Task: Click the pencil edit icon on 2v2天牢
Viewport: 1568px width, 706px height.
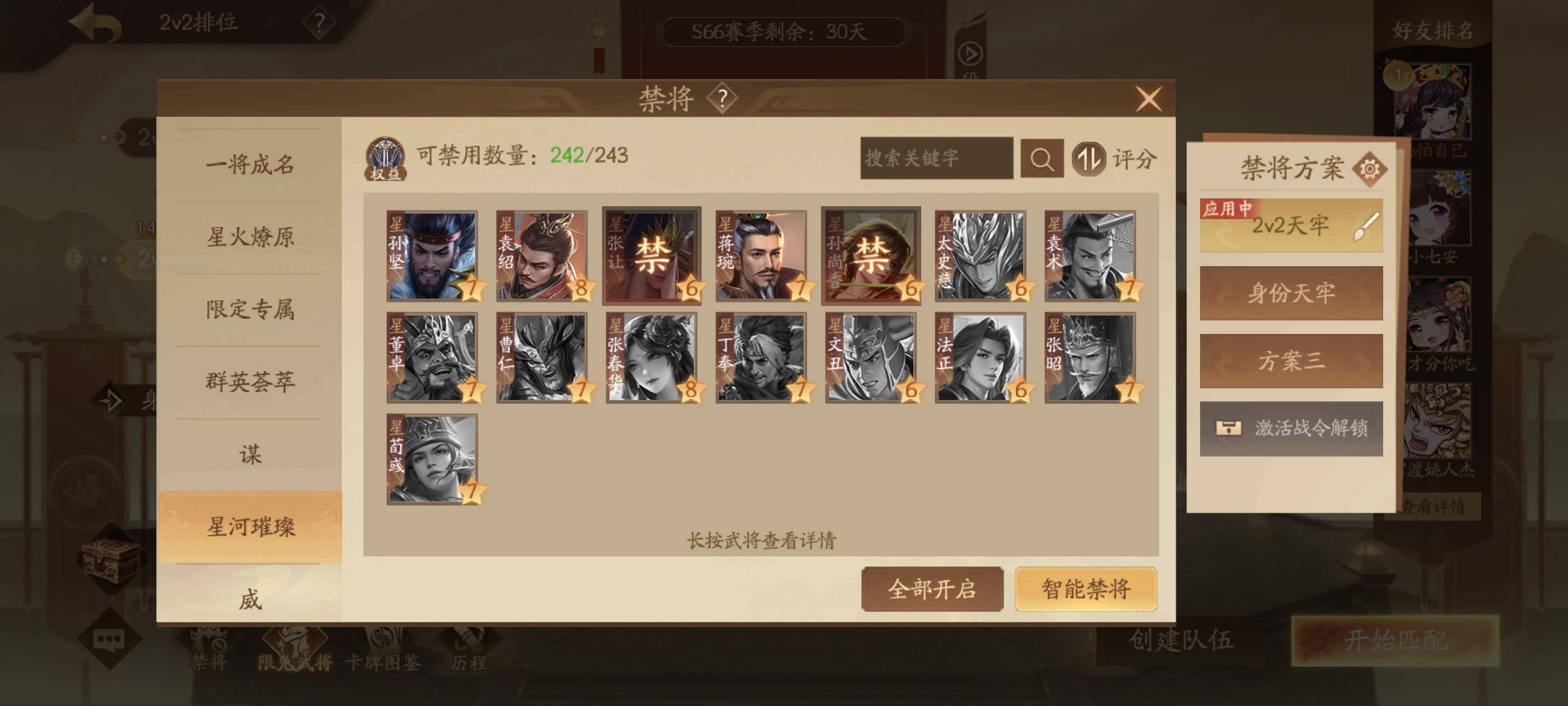Action: pyautogui.click(x=1366, y=226)
